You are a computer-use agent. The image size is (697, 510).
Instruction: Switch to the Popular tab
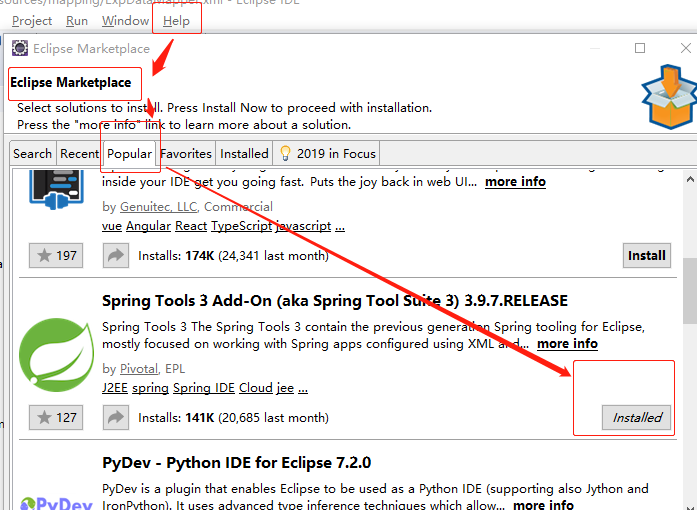coord(129,153)
